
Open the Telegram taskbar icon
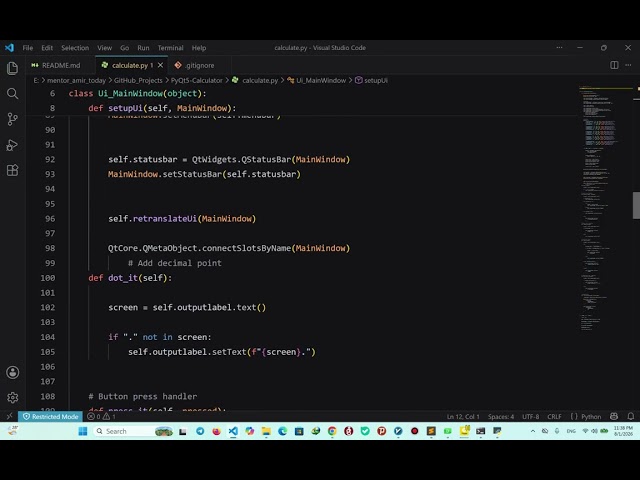coord(200,431)
